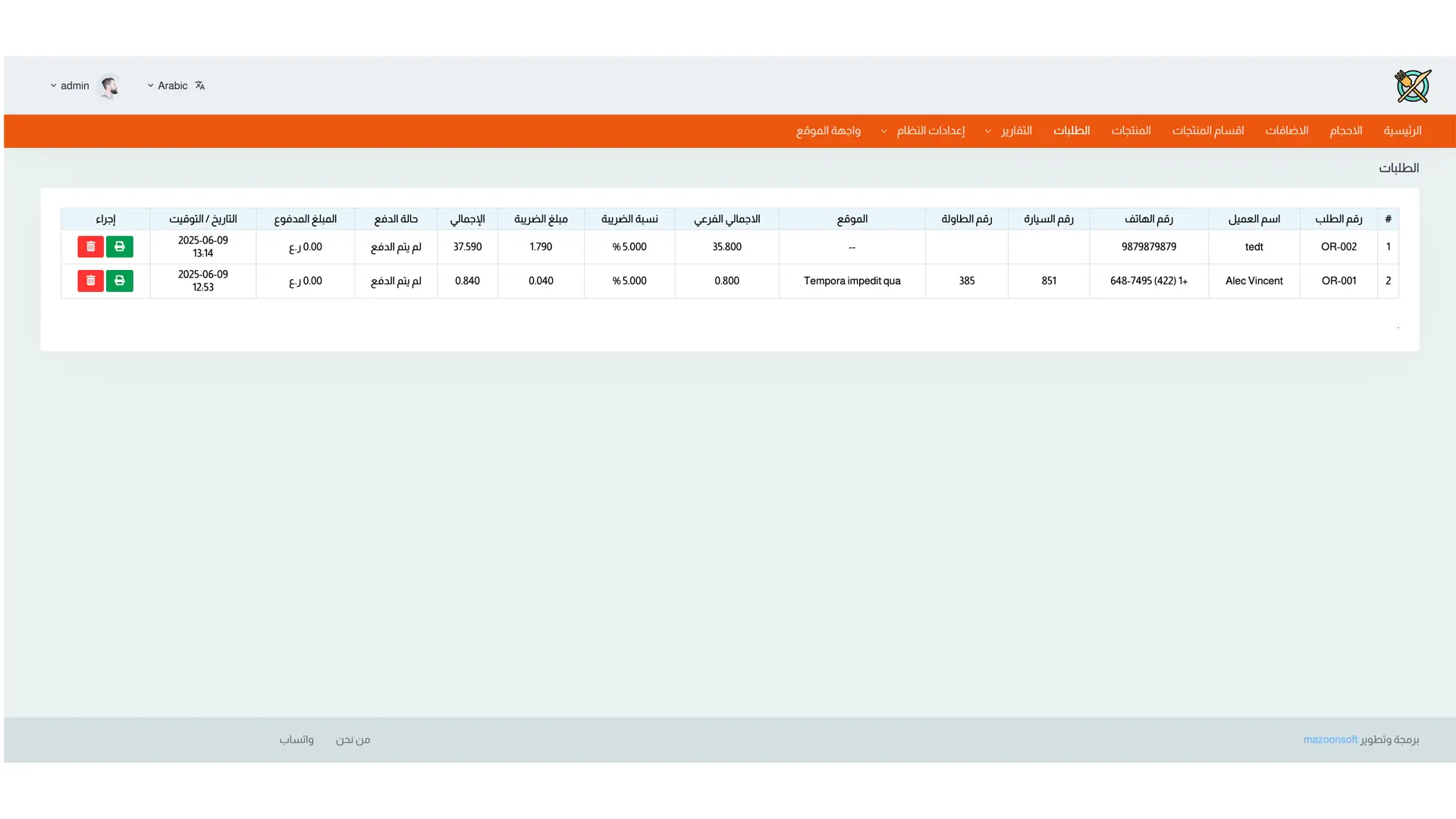Go to الرئيسية home menu item

(x=1402, y=130)
